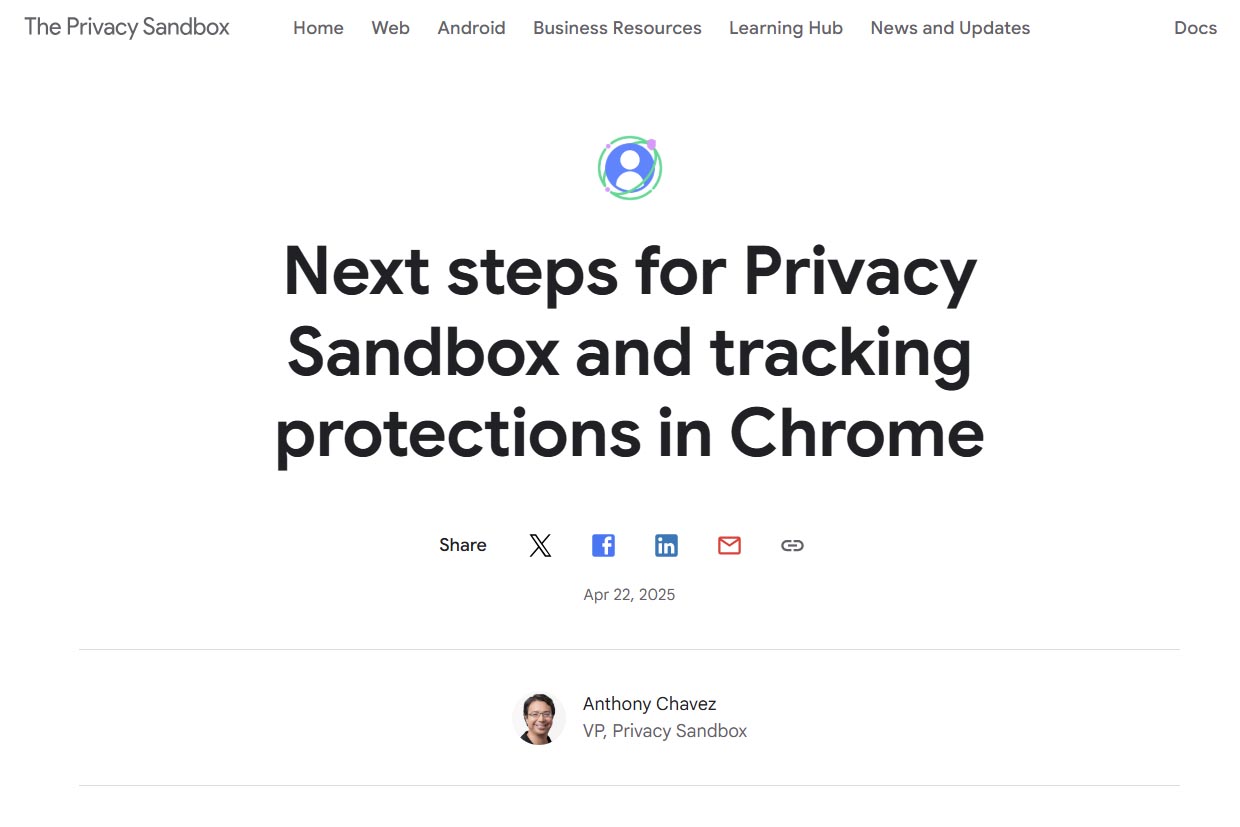Share the article via email icon

coord(729,545)
